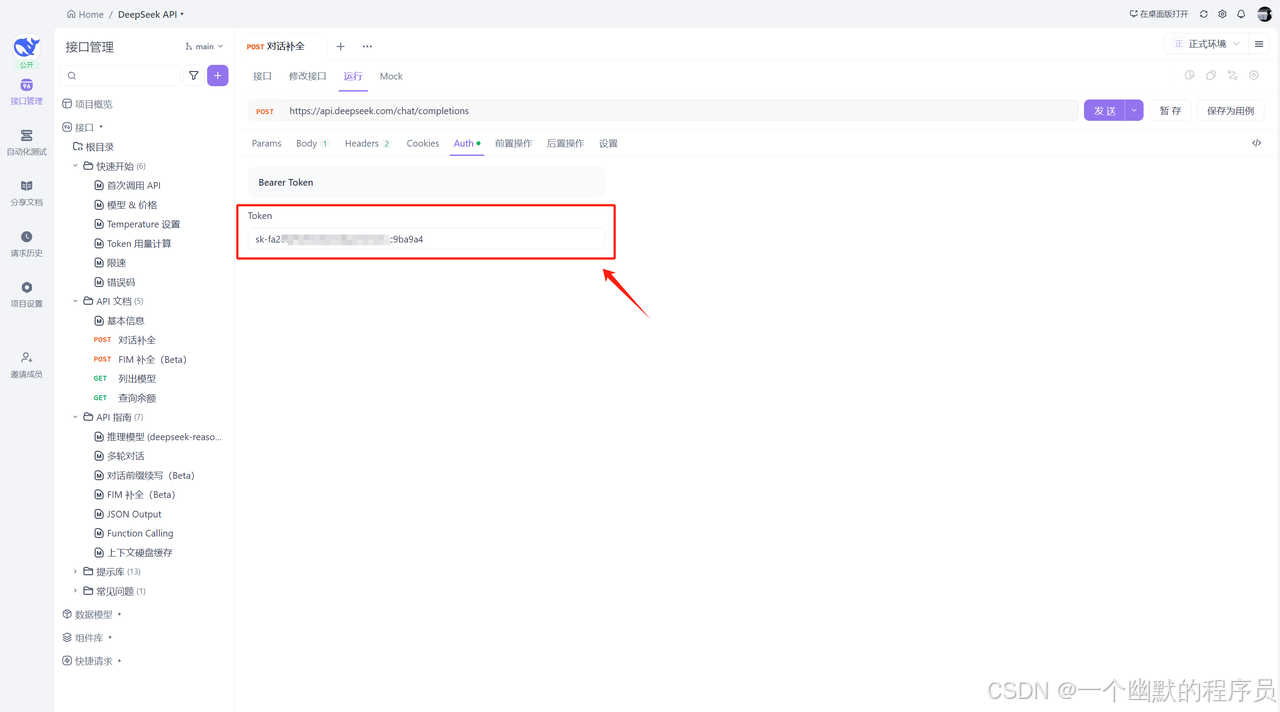Click the overlapping circles icon in tab toolbar

(1211, 75)
